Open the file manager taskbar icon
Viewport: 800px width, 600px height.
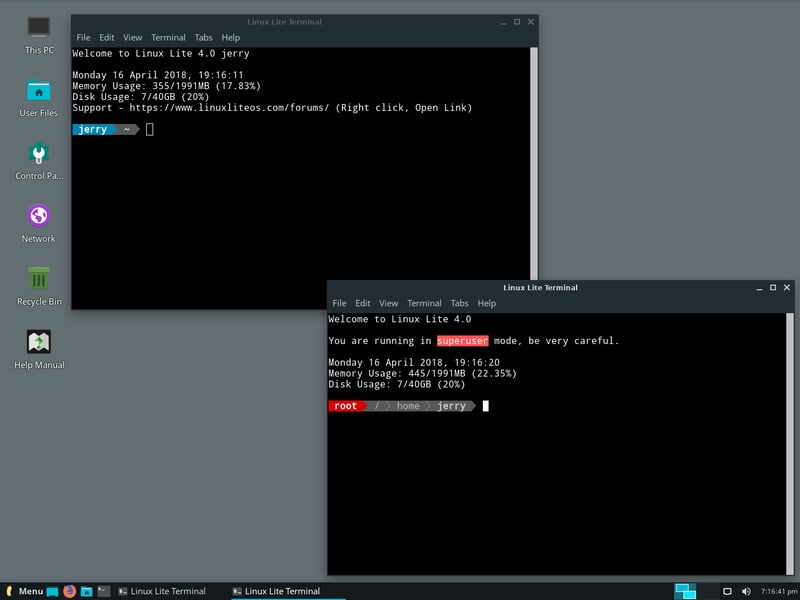(86, 591)
